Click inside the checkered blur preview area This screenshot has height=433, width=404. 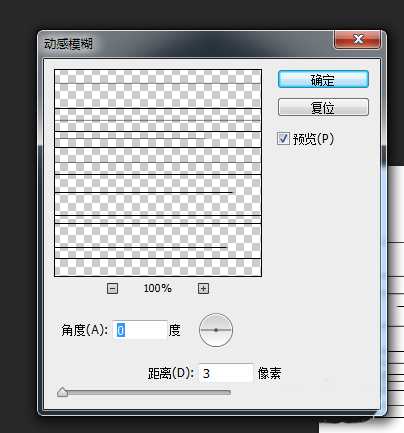coord(158,173)
